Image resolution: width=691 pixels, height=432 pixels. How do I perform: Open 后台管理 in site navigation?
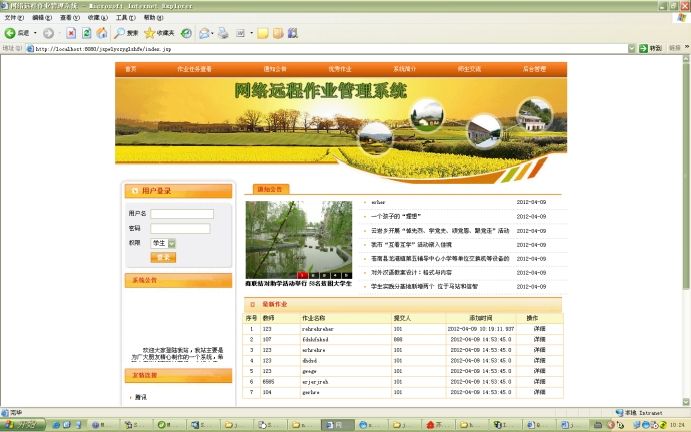[x=534, y=69]
